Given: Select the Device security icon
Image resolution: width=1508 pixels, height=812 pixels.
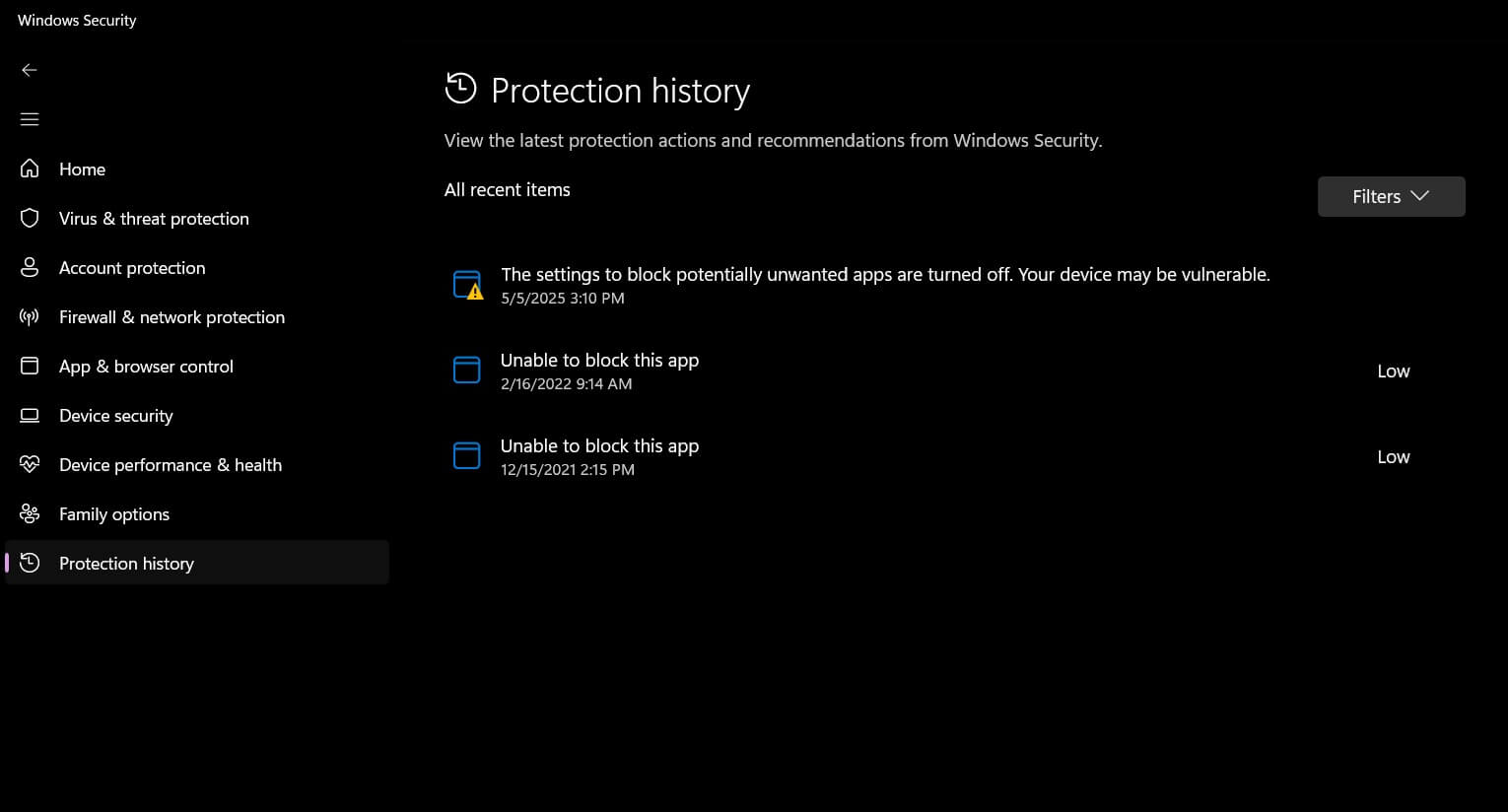Looking at the screenshot, I should pyautogui.click(x=30, y=415).
